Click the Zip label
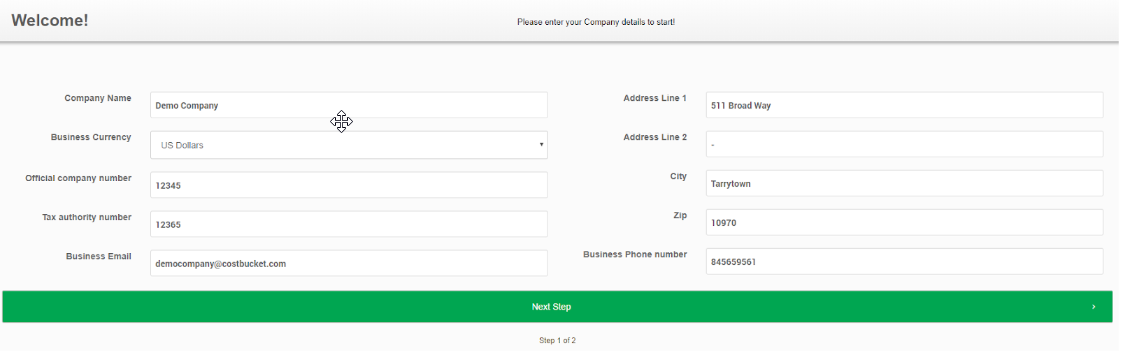This screenshot has height=361, width=1125. [x=679, y=215]
